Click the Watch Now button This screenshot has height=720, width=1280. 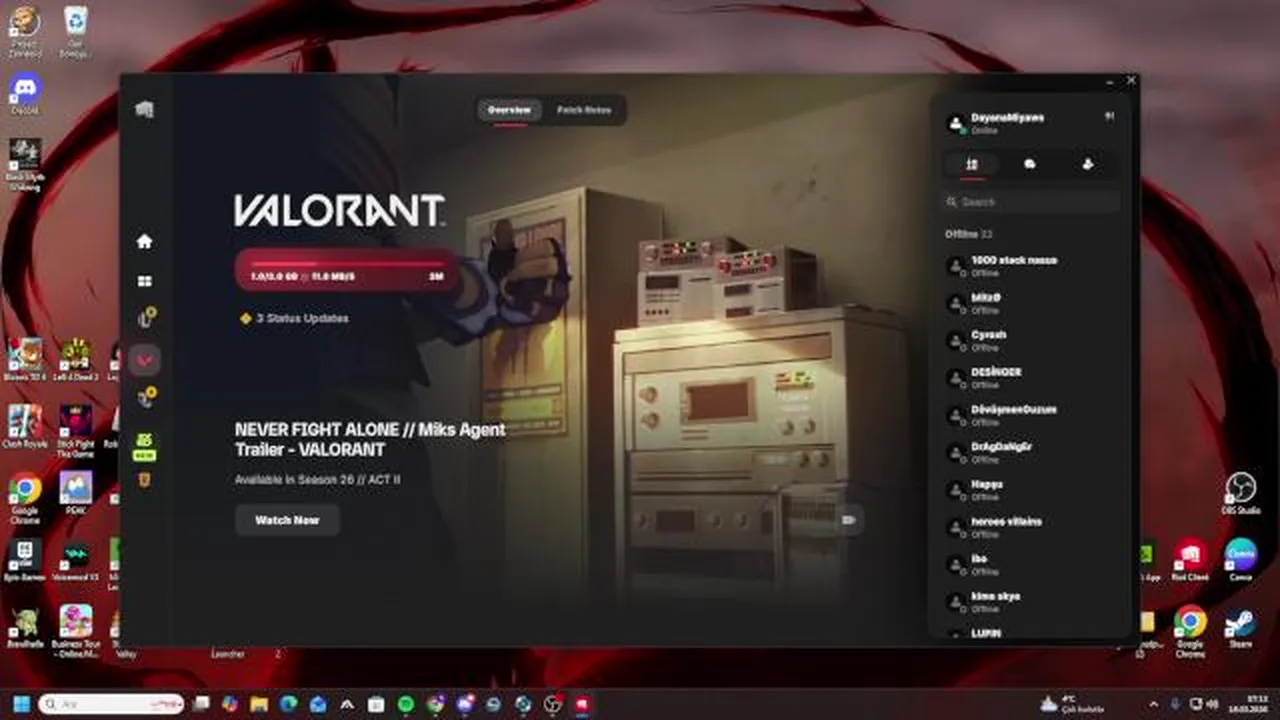(x=287, y=520)
